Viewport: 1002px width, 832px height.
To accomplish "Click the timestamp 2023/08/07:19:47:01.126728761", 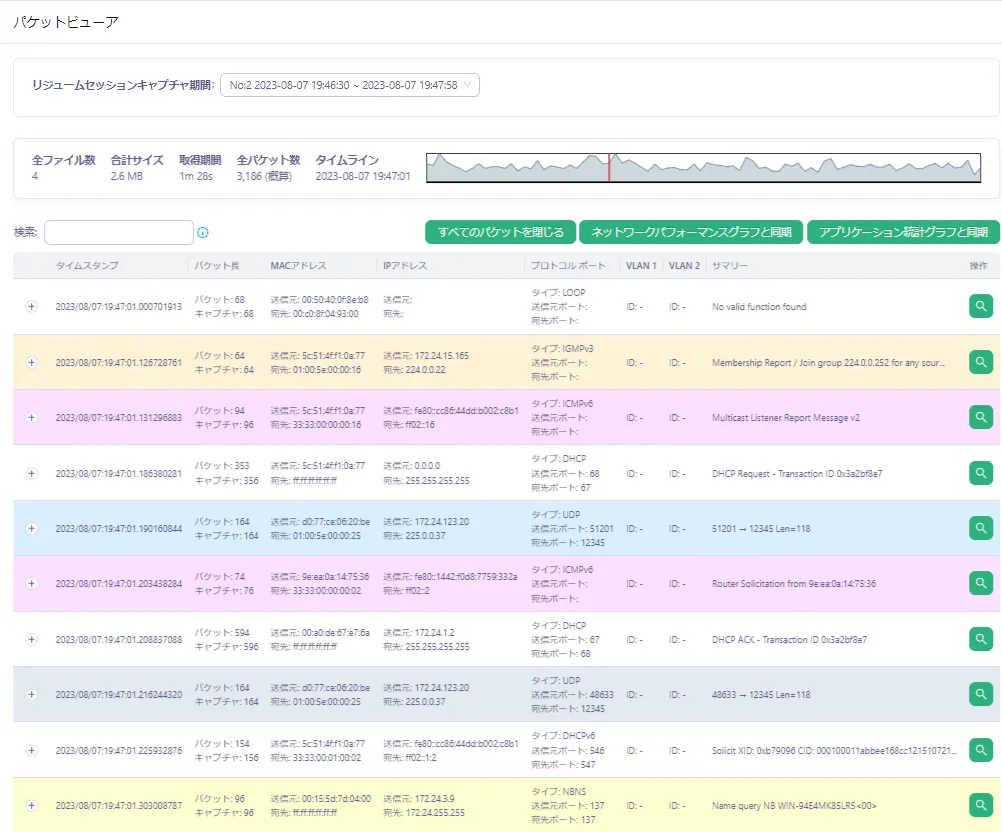I will coord(119,362).
